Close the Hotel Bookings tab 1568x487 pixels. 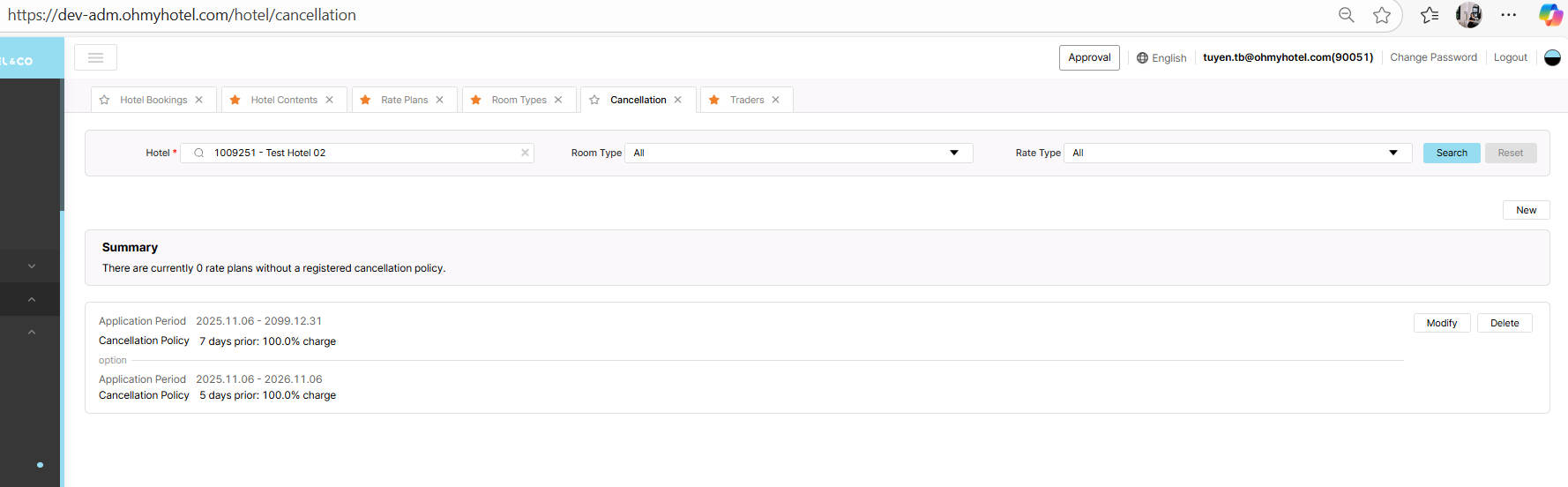coord(199,100)
